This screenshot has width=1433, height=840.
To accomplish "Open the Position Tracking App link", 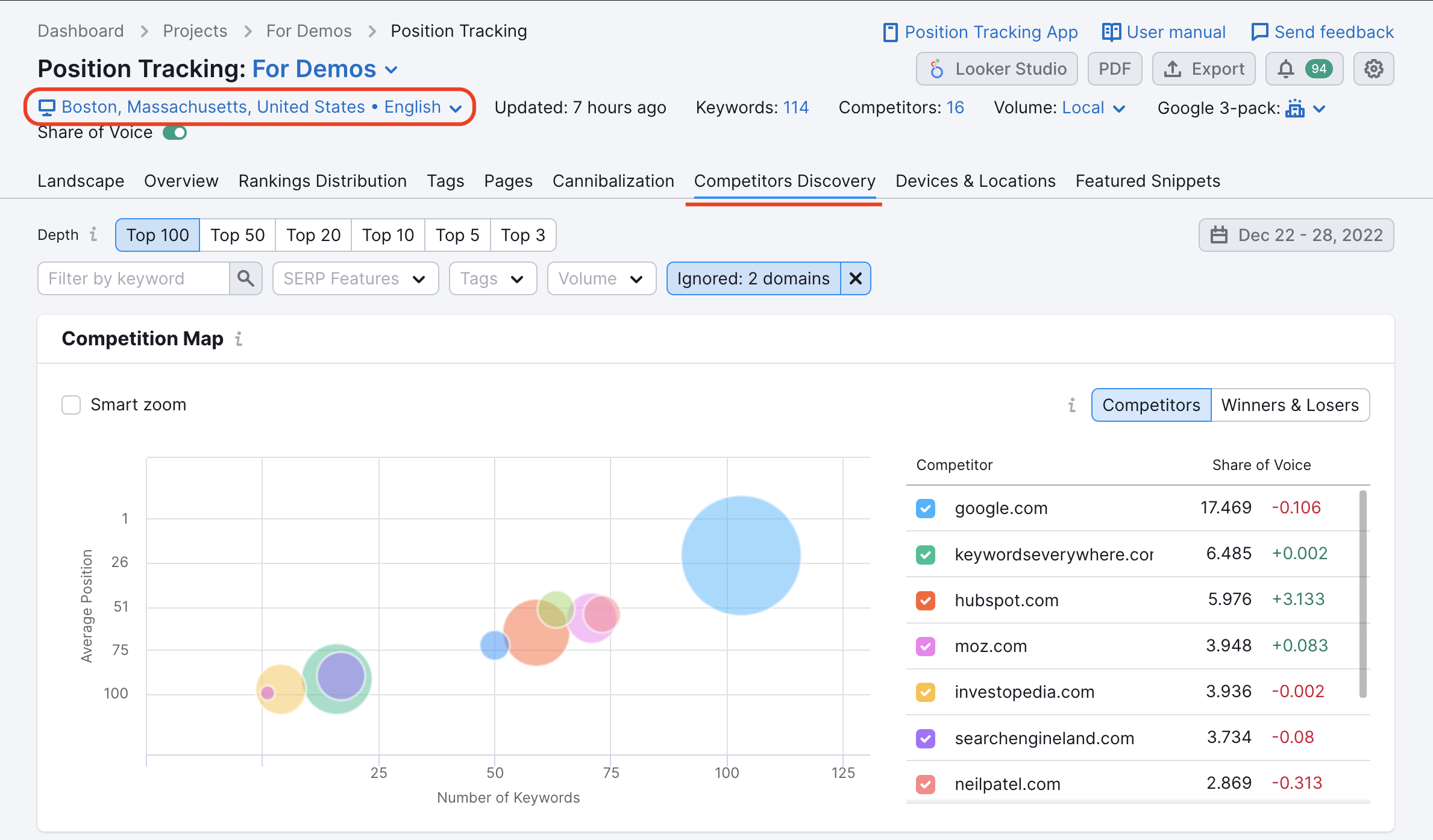I will point(980,32).
